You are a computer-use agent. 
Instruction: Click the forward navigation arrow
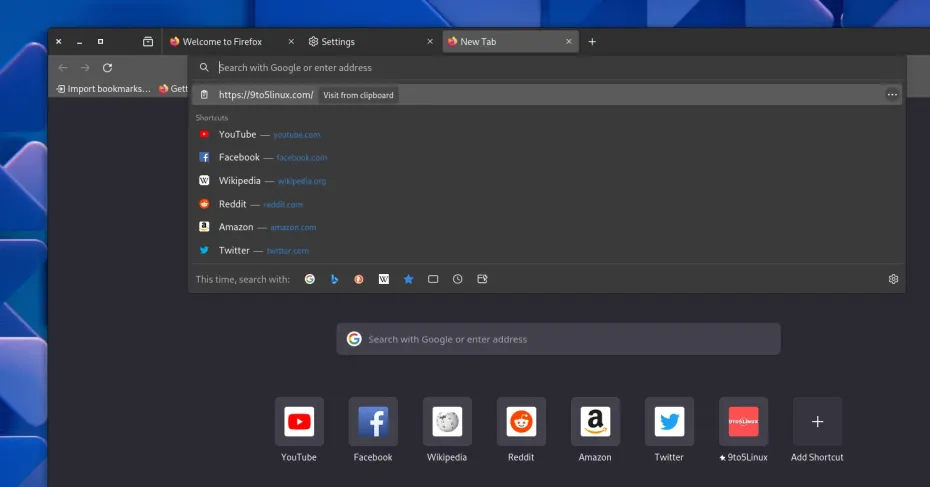point(85,68)
